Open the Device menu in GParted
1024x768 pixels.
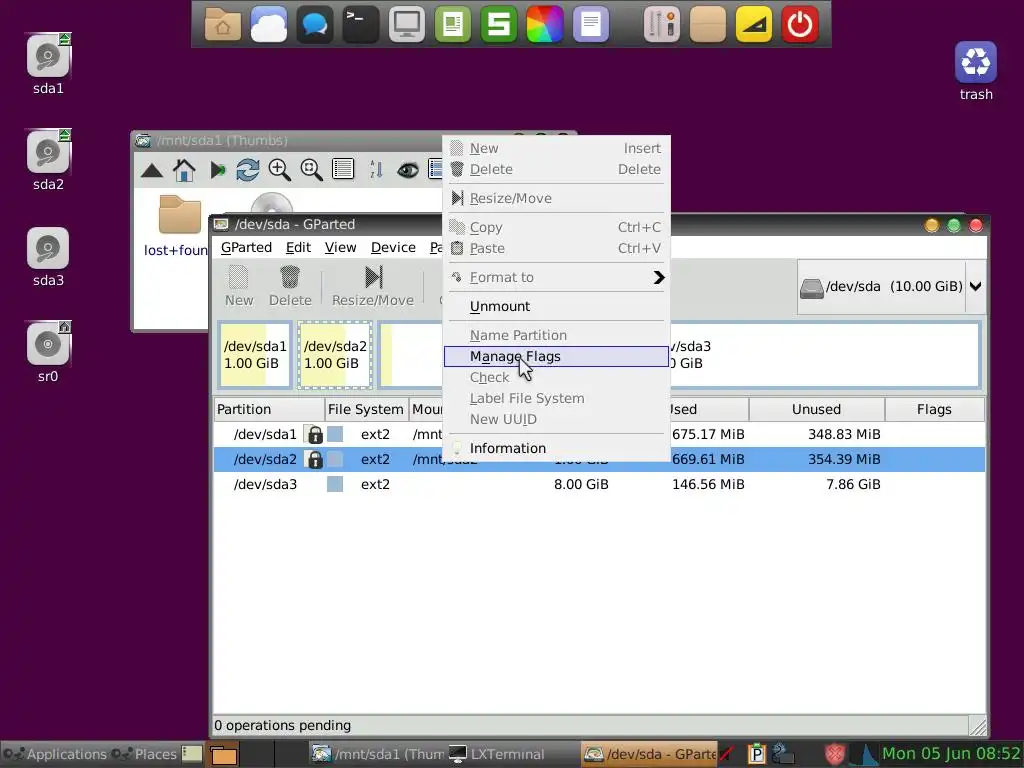point(393,248)
